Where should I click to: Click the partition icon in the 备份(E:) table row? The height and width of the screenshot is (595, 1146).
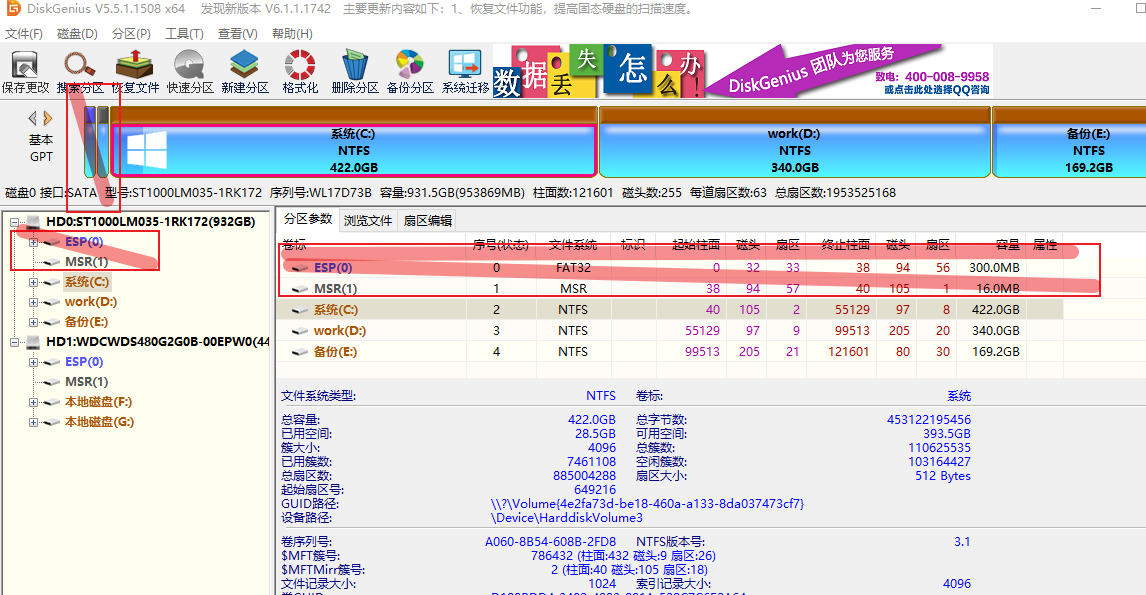click(x=300, y=352)
